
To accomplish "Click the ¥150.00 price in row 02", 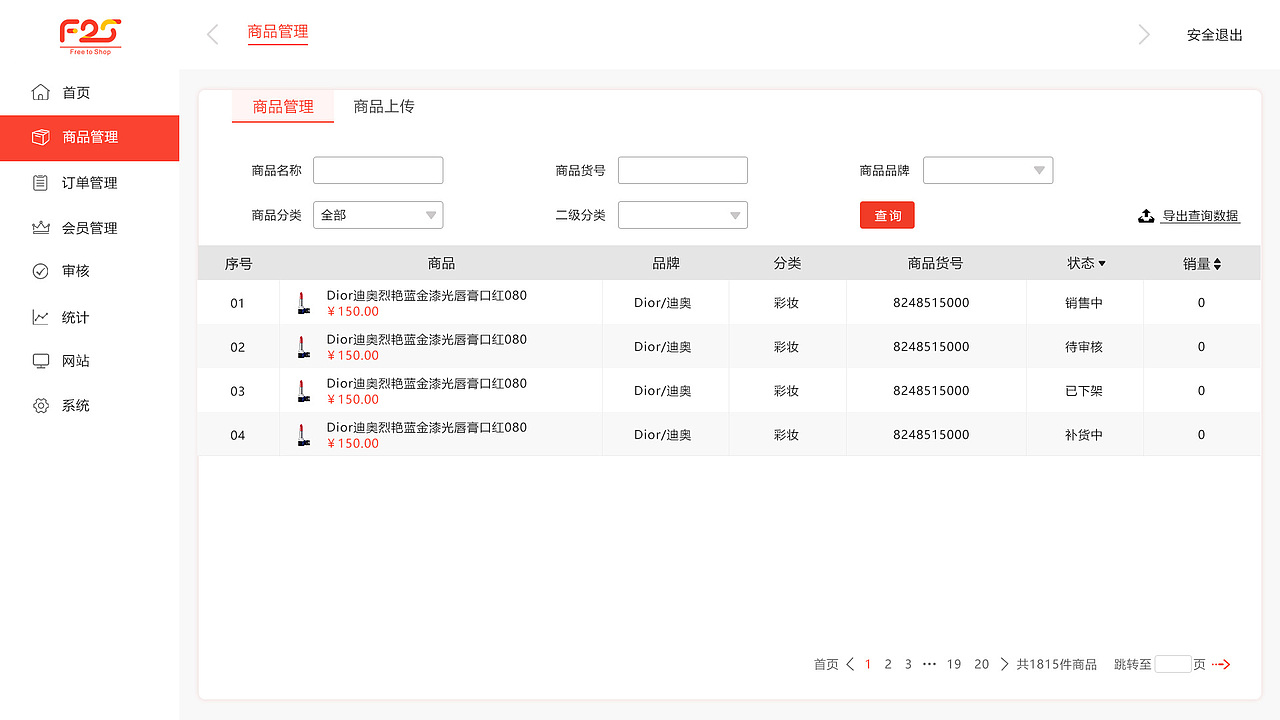I will (x=353, y=355).
